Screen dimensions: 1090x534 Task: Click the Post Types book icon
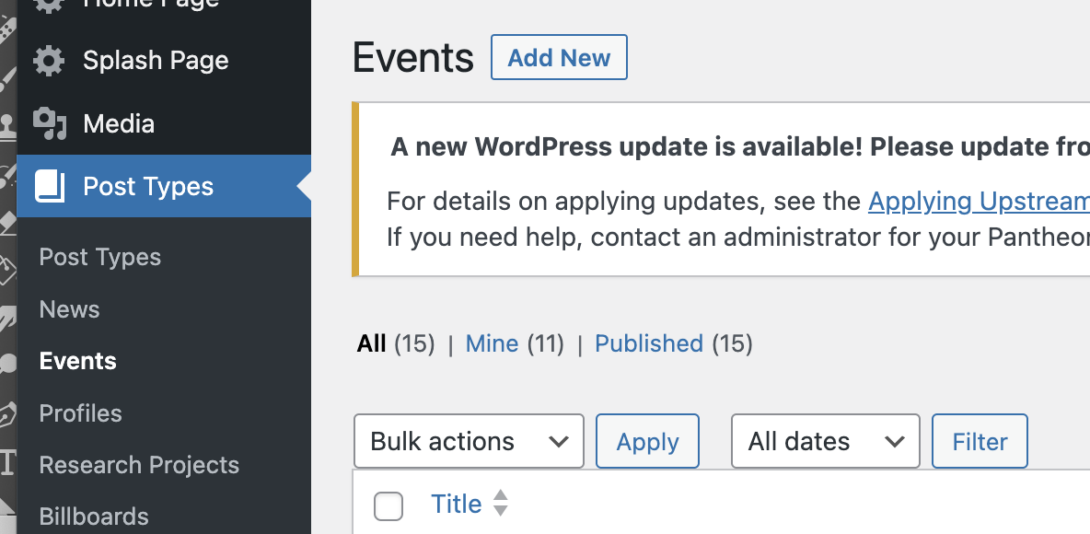[x=49, y=186]
